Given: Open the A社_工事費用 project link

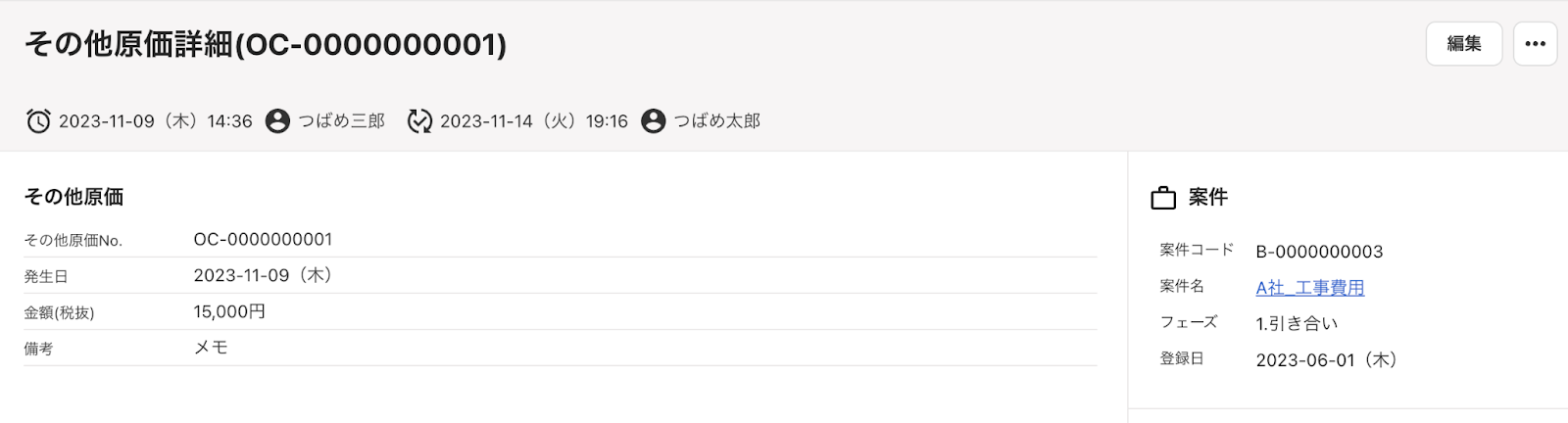Looking at the screenshot, I should [1310, 287].
